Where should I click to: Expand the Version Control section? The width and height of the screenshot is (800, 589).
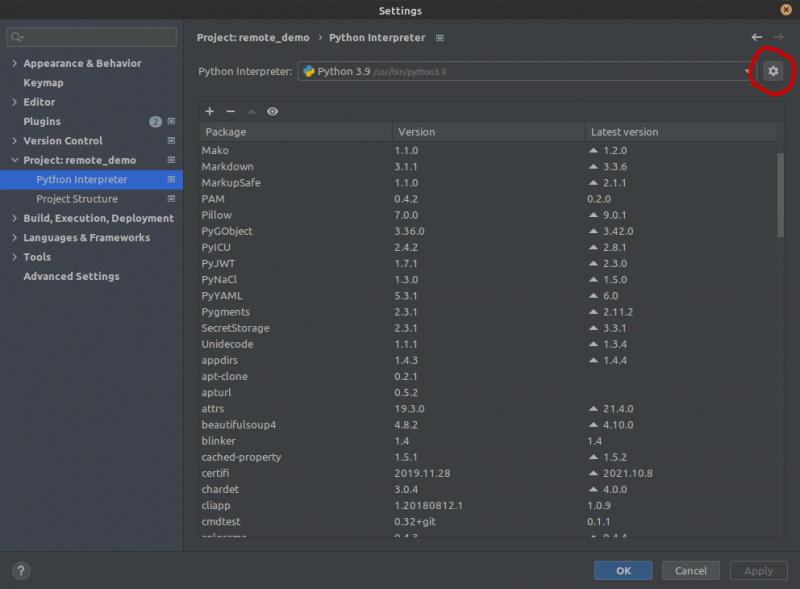click(x=13, y=140)
